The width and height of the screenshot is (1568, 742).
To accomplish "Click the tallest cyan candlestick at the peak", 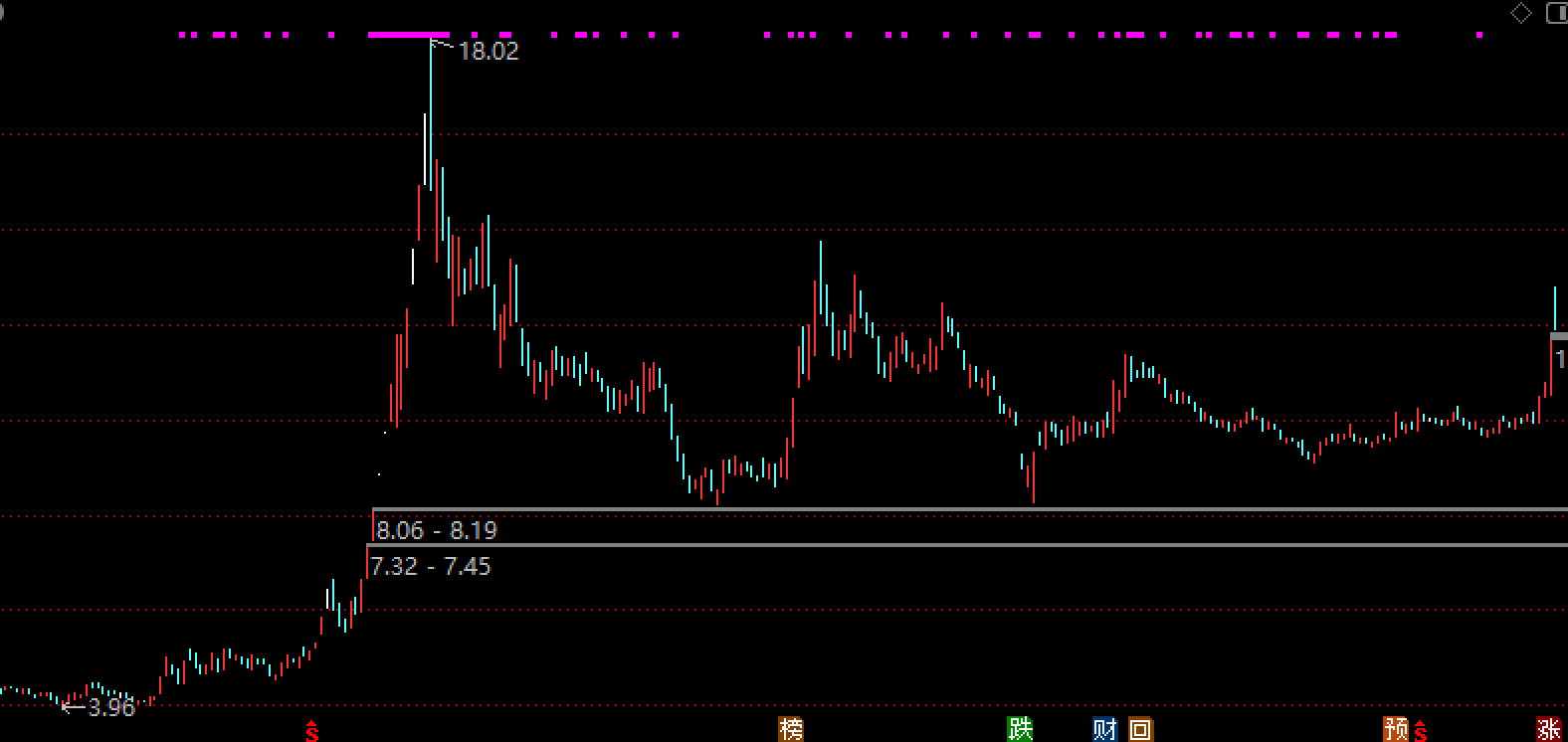I will tap(431, 109).
